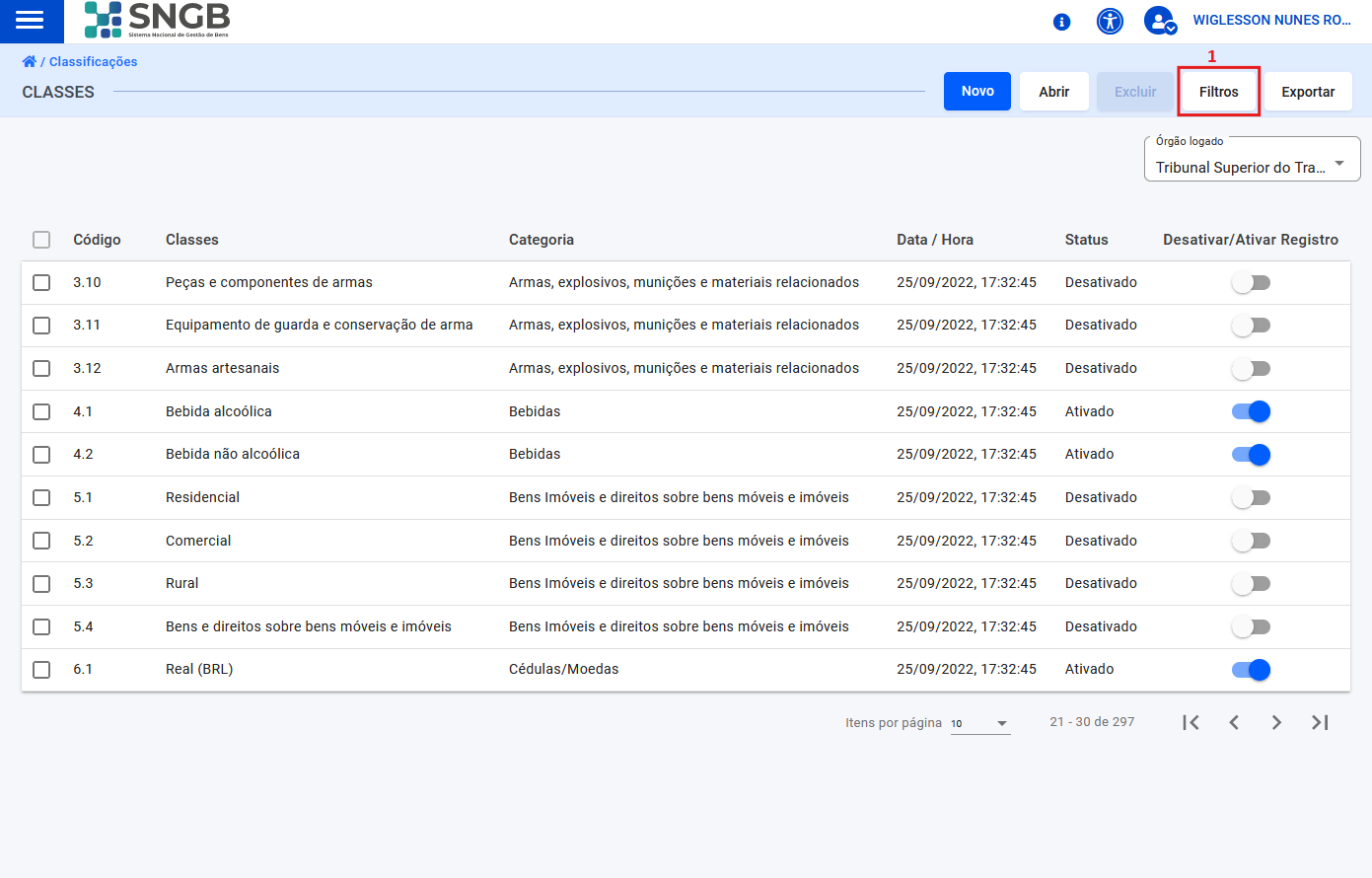Tick the 4.2 Bebida não alcoólica checkbox
1372x878 pixels.
(41, 454)
